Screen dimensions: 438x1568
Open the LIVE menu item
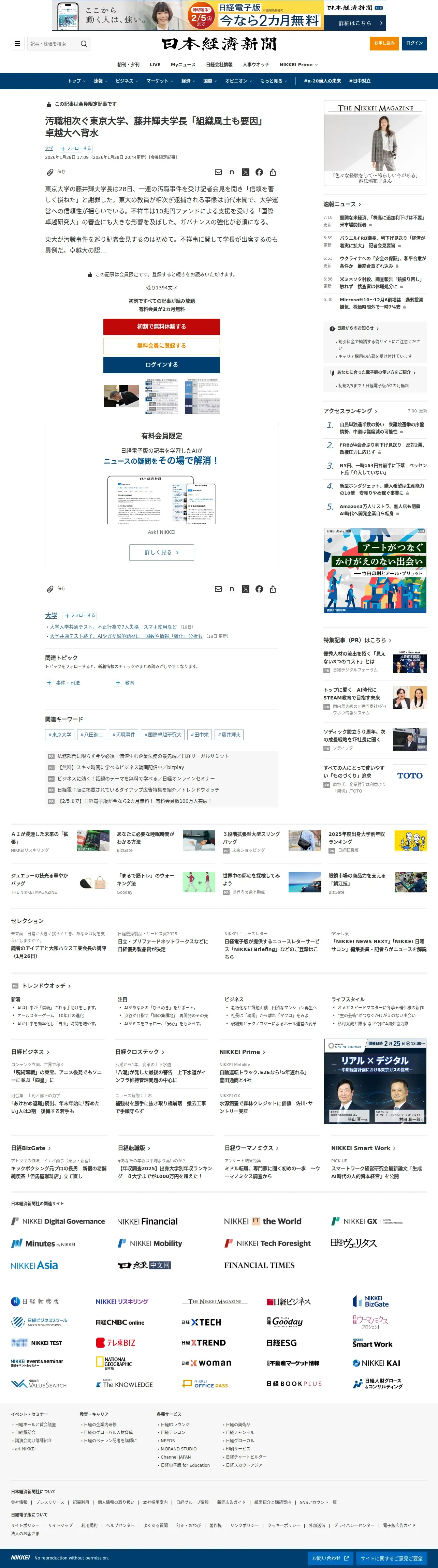pyautogui.click(x=155, y=64)
